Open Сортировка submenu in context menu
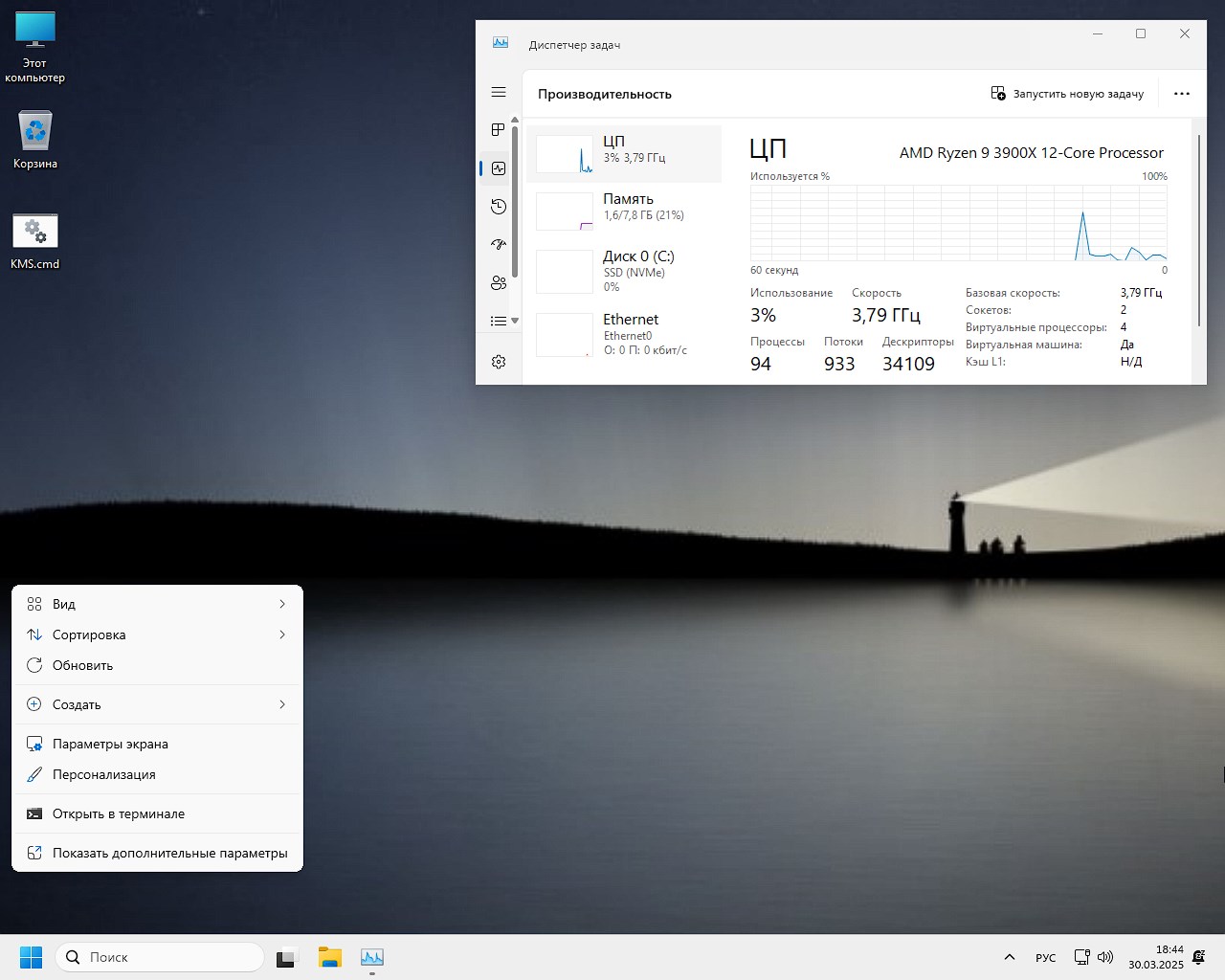Image resolution: width=1225 pixels, height=980 pixels. pos(157,635)
